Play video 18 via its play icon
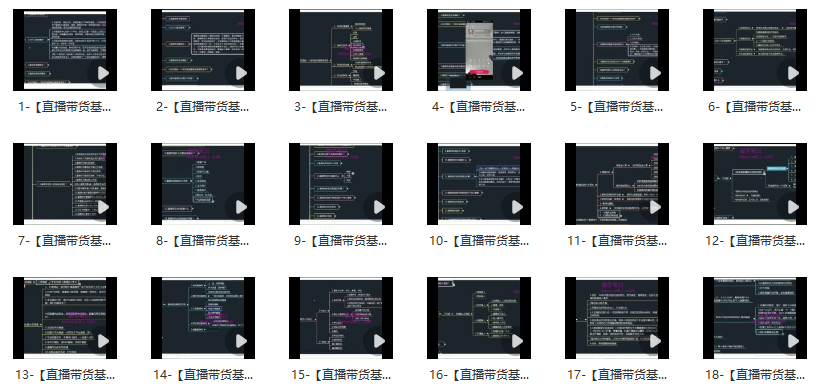Image resolution: width=818 pixels, height=389 pixels. (792, 341)
